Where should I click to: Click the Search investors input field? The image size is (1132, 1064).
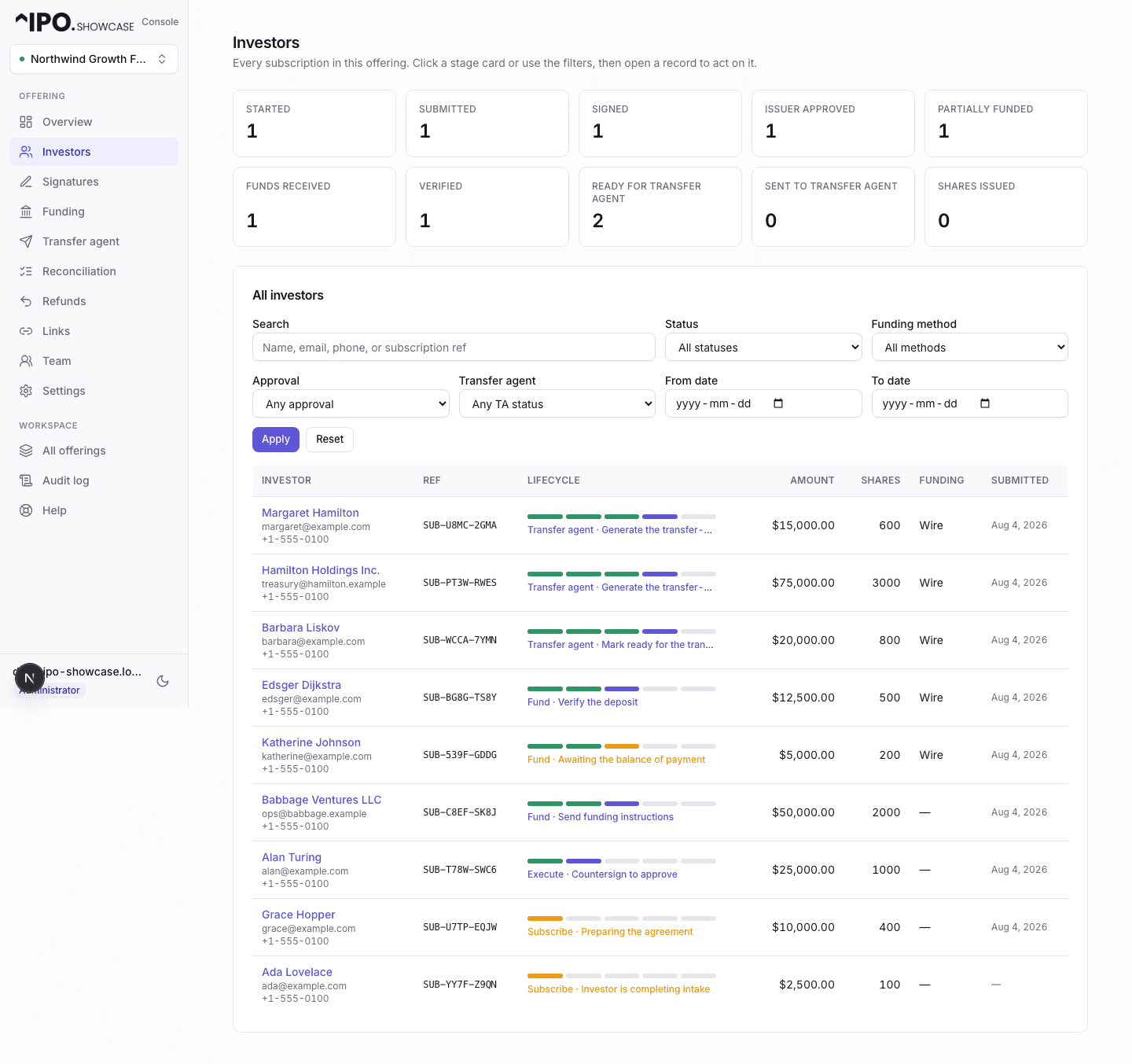454,348
